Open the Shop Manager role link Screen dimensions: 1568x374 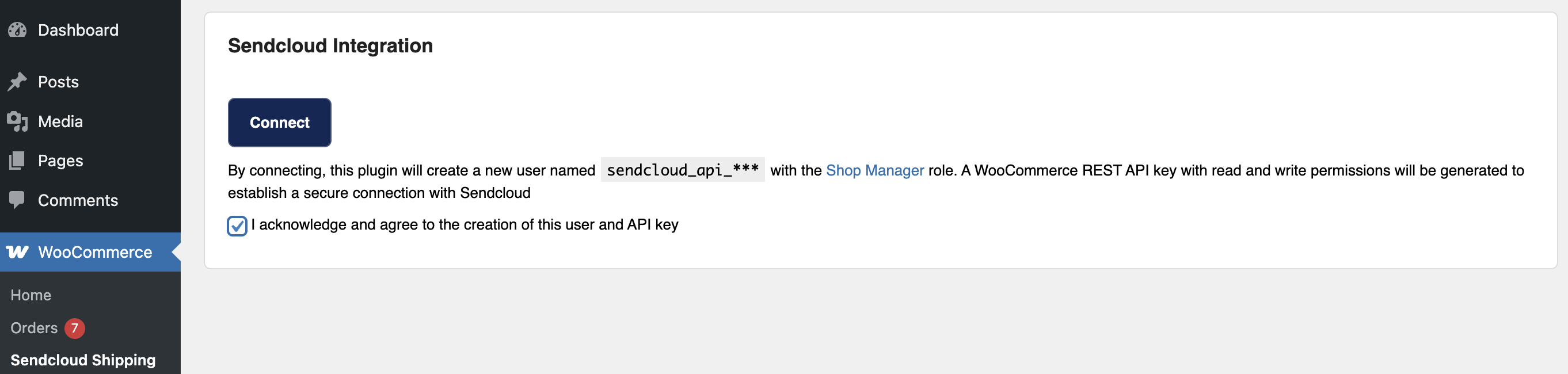(875, 170)
